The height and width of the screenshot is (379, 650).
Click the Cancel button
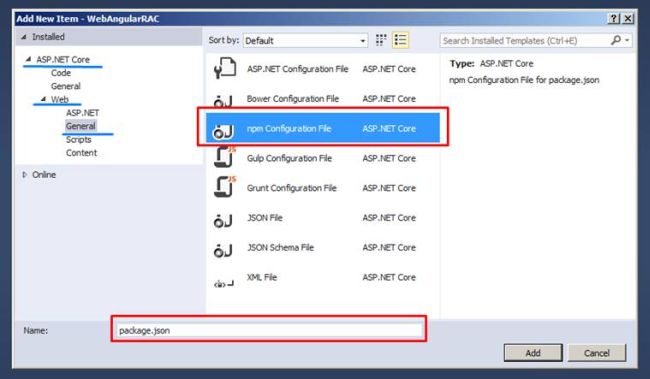point(597,353)
